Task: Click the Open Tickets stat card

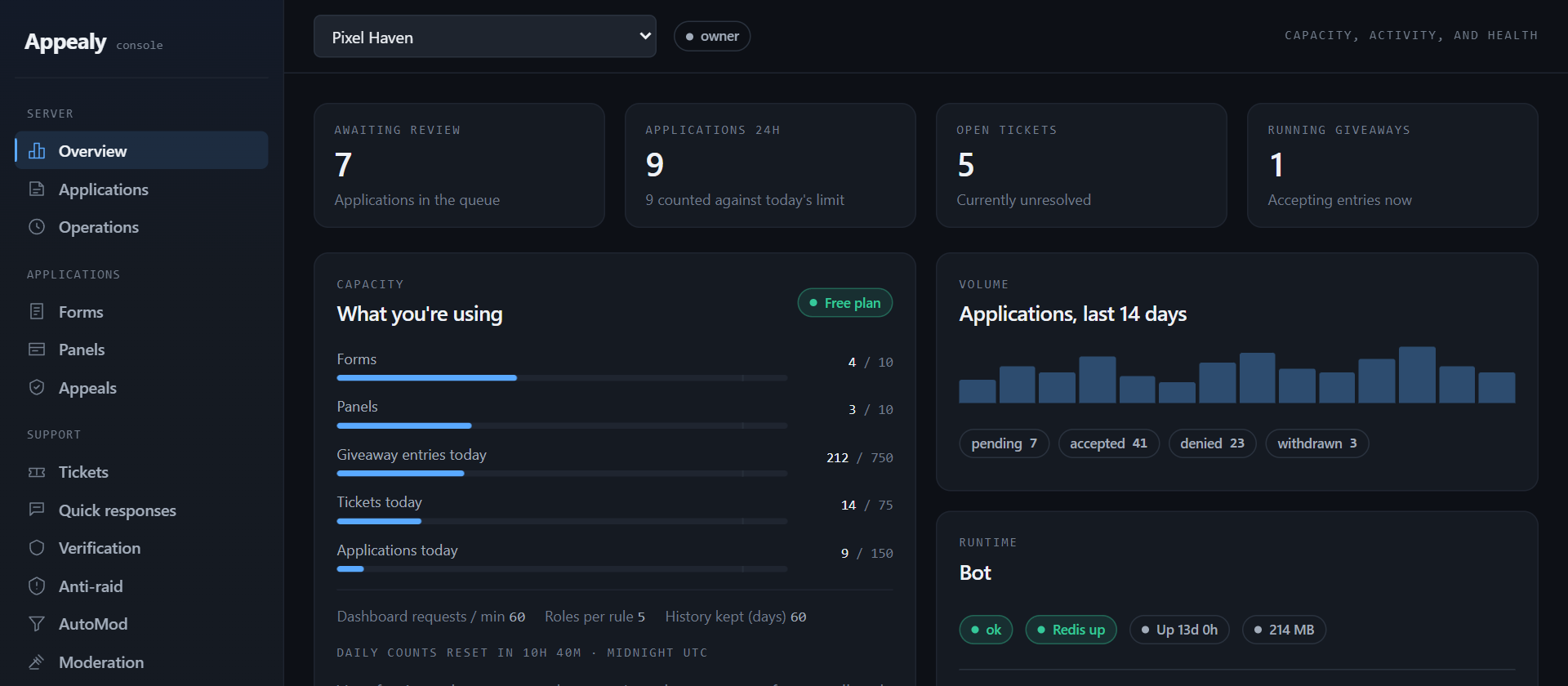Action: click(1081, 165)
